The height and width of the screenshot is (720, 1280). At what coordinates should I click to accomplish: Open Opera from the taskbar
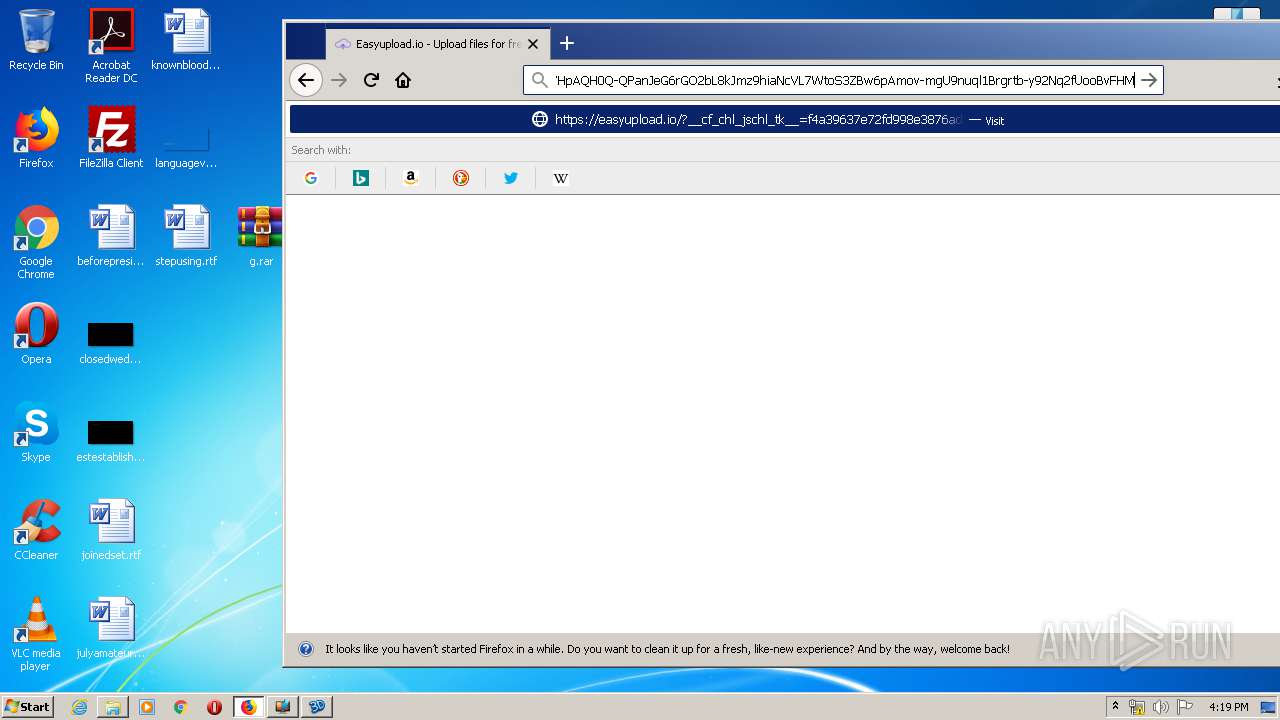click(x=214, y=707)
